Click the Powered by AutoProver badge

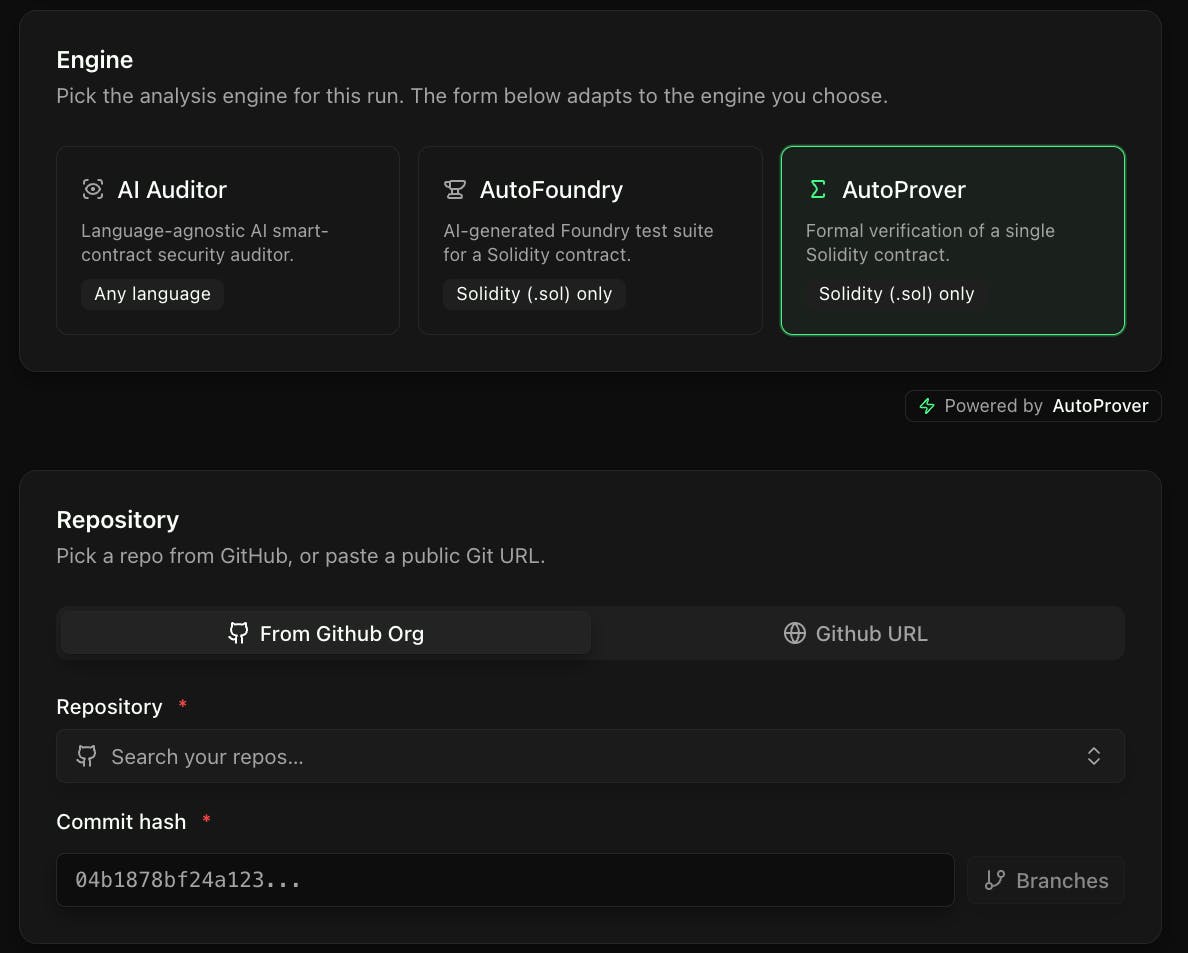1033,406
